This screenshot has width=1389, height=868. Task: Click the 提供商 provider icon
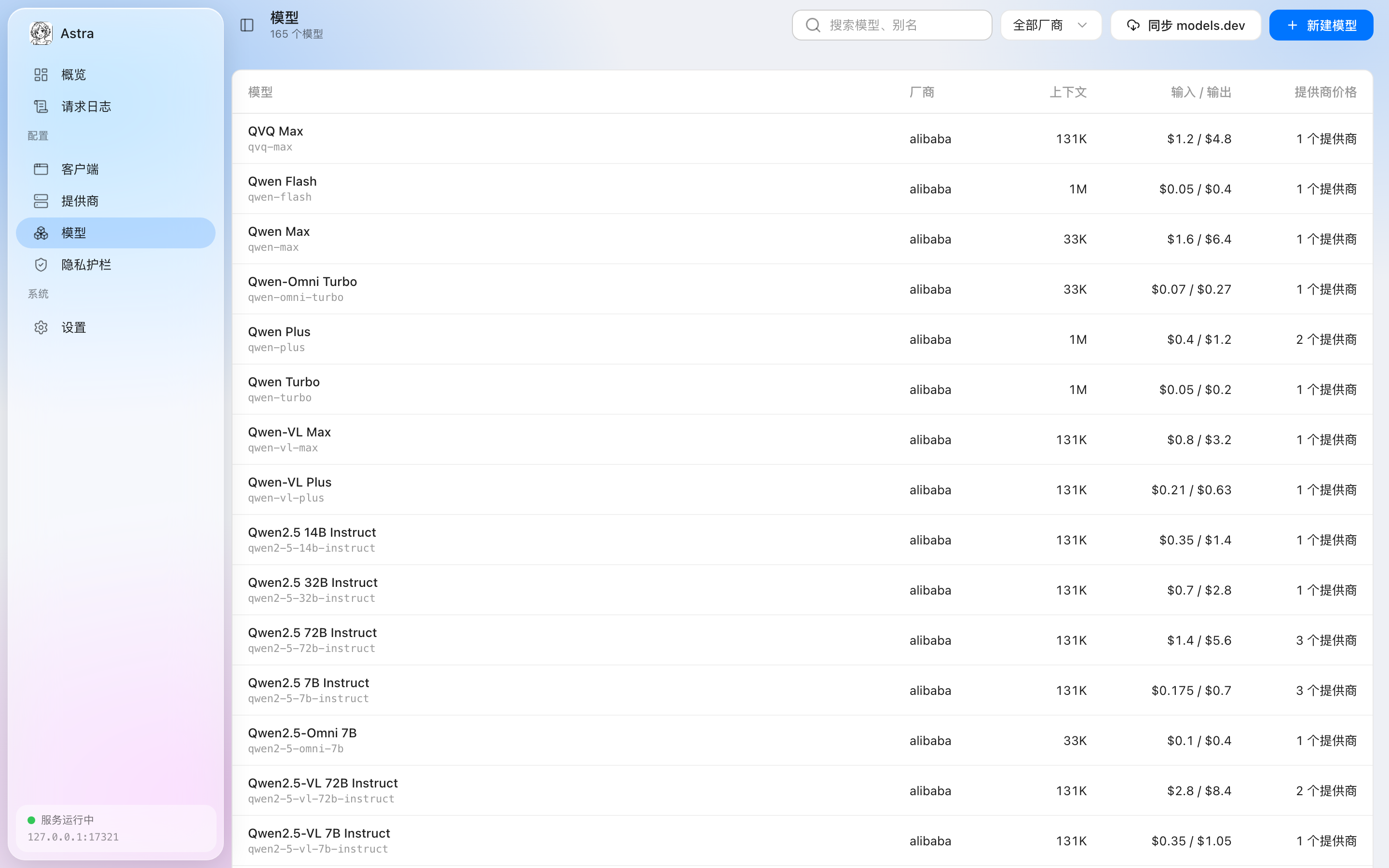(41, 201)
